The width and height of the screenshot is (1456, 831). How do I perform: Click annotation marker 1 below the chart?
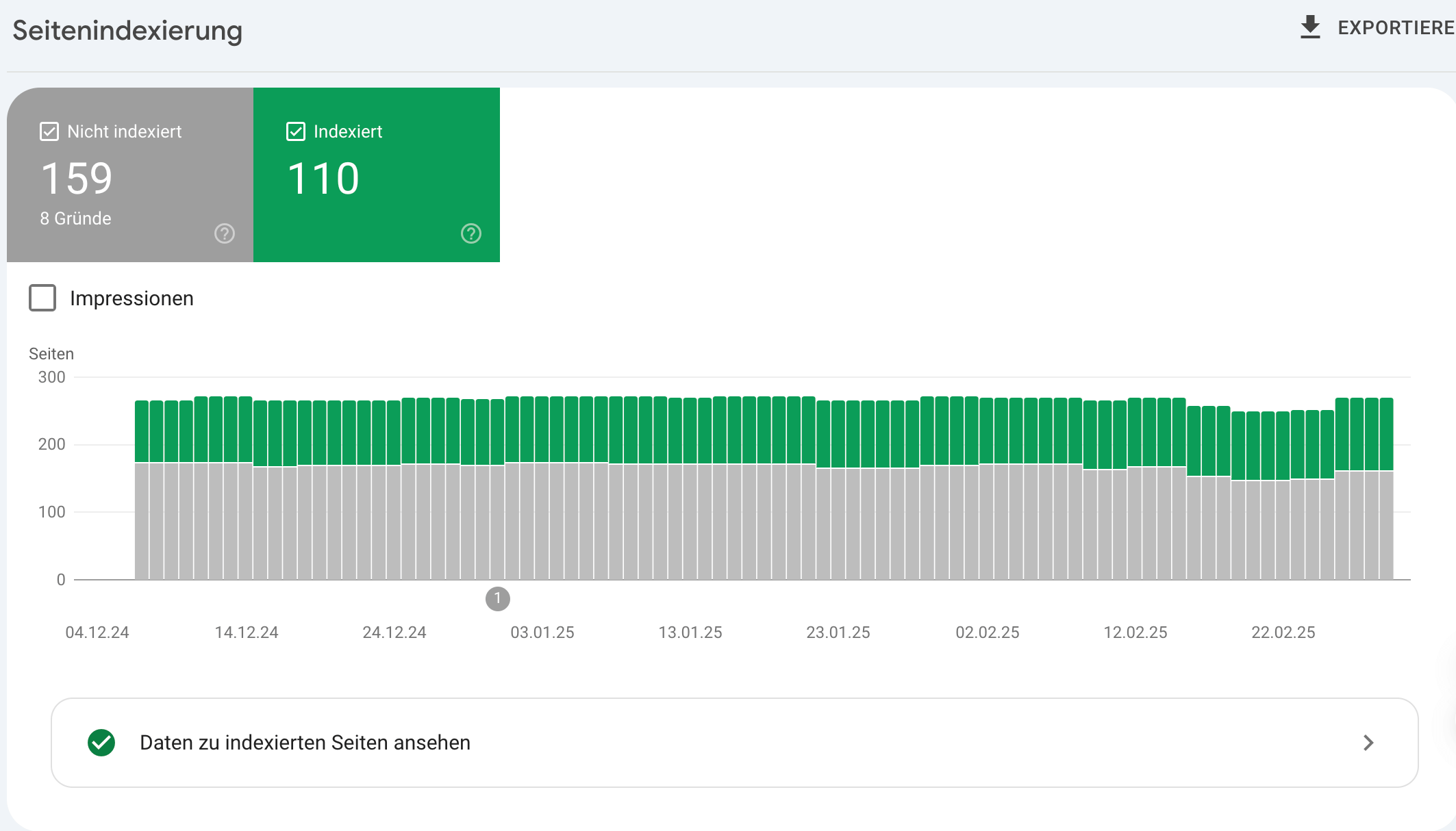tap(498, 599)
